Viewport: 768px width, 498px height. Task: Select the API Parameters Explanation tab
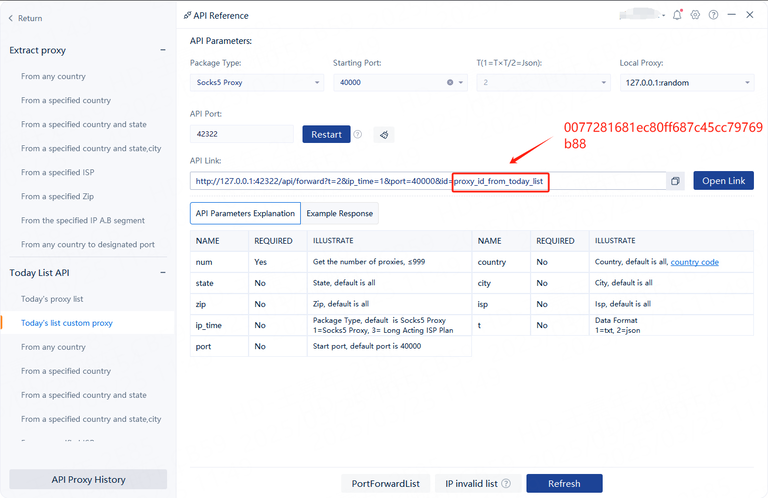(x=245, y=213)
